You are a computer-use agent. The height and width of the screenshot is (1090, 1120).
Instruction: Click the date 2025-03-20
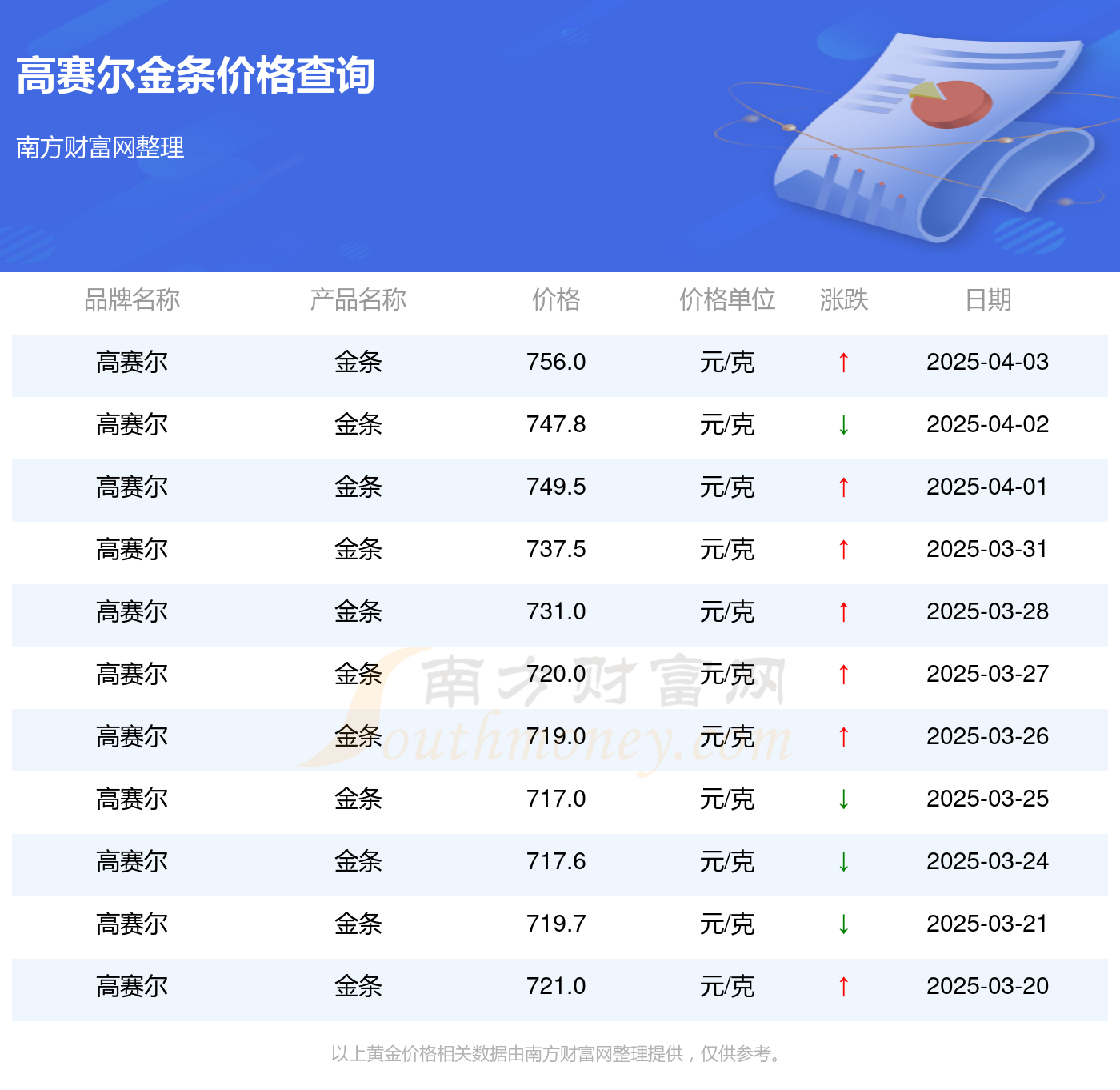pos(988,986)
